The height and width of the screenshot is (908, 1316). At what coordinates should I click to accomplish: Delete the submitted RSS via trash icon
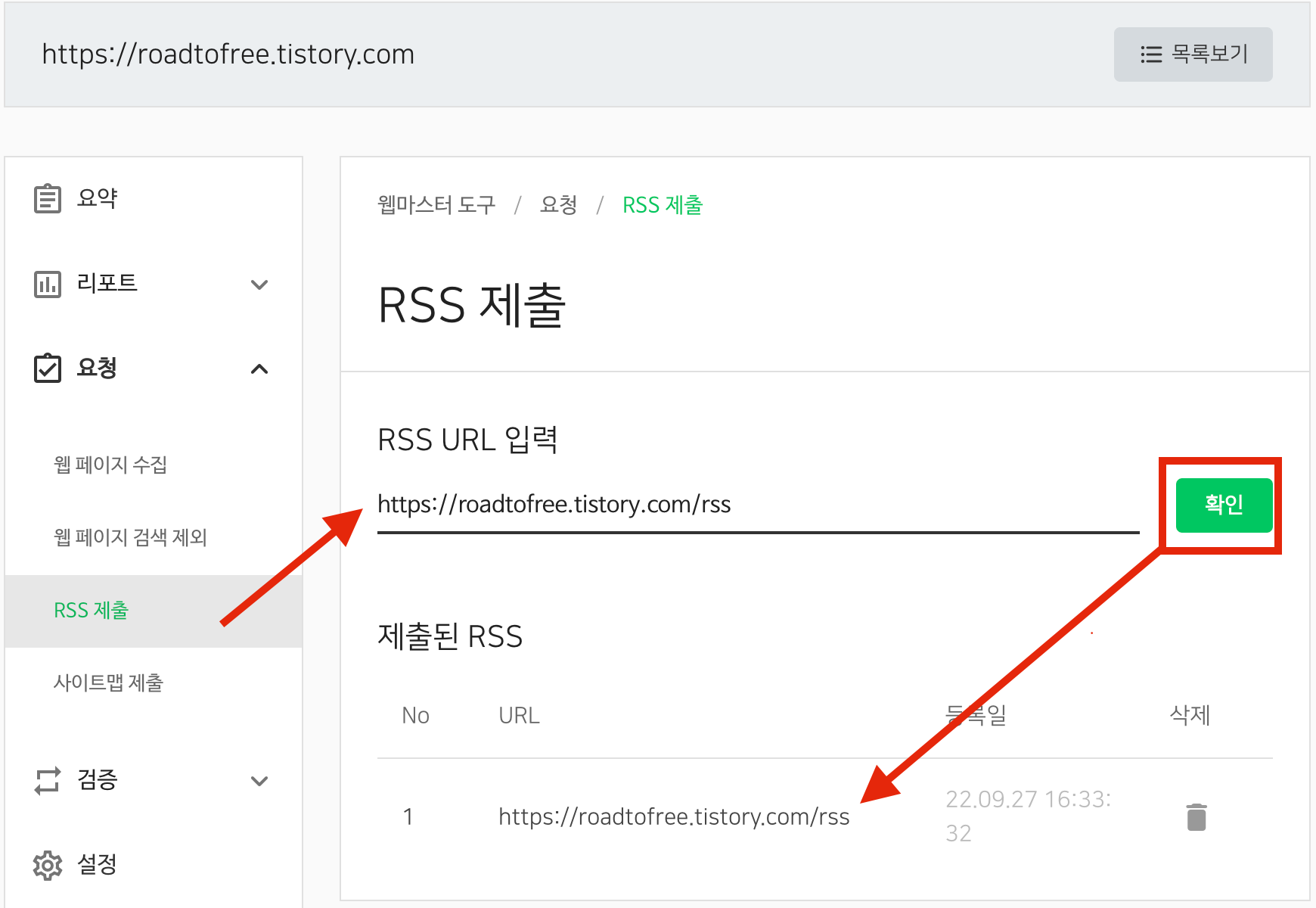pos(1196,816)
